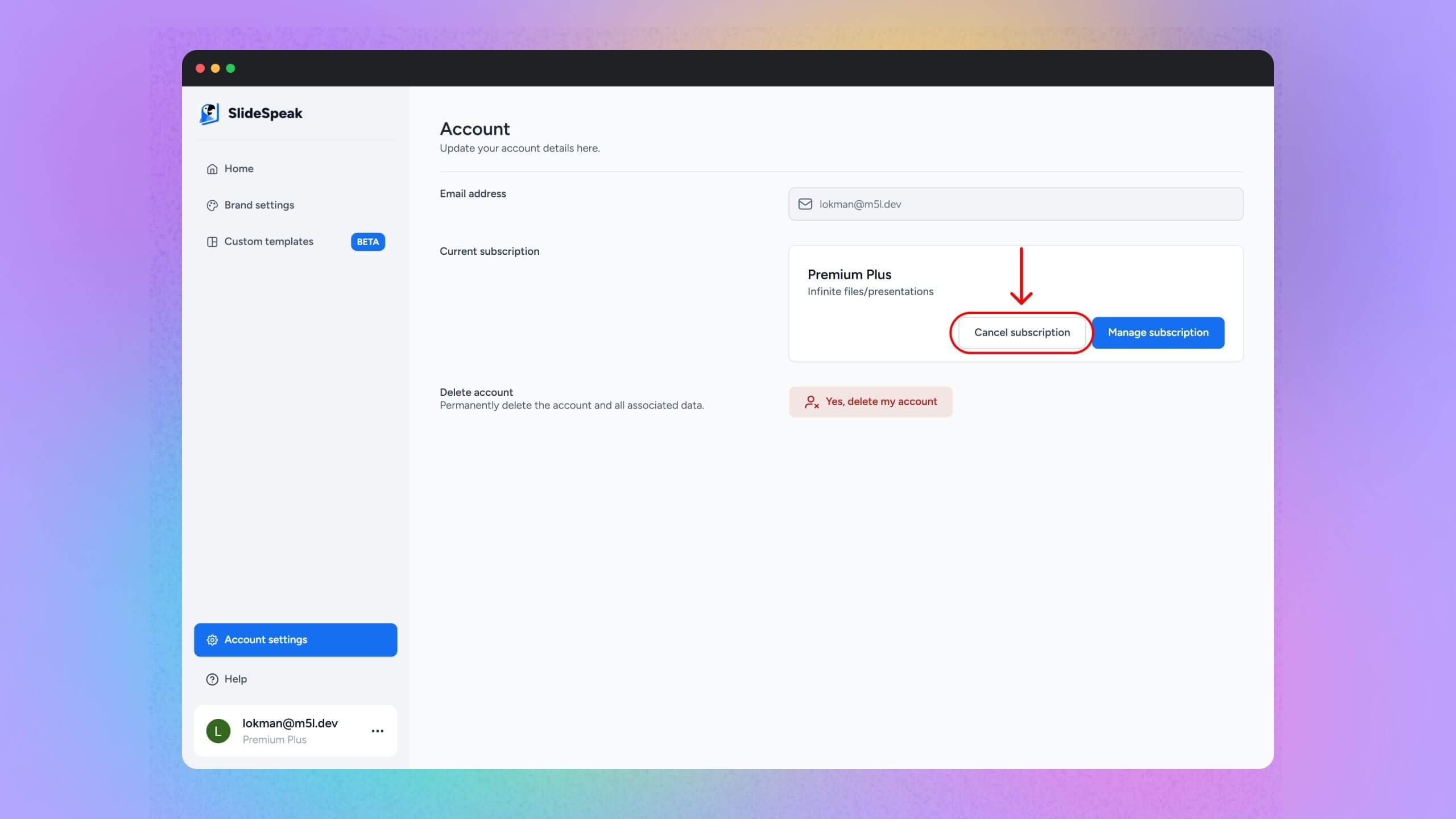Go to Home in sidebar
The width and height of the screenshot is (1456, 819).
296,169
